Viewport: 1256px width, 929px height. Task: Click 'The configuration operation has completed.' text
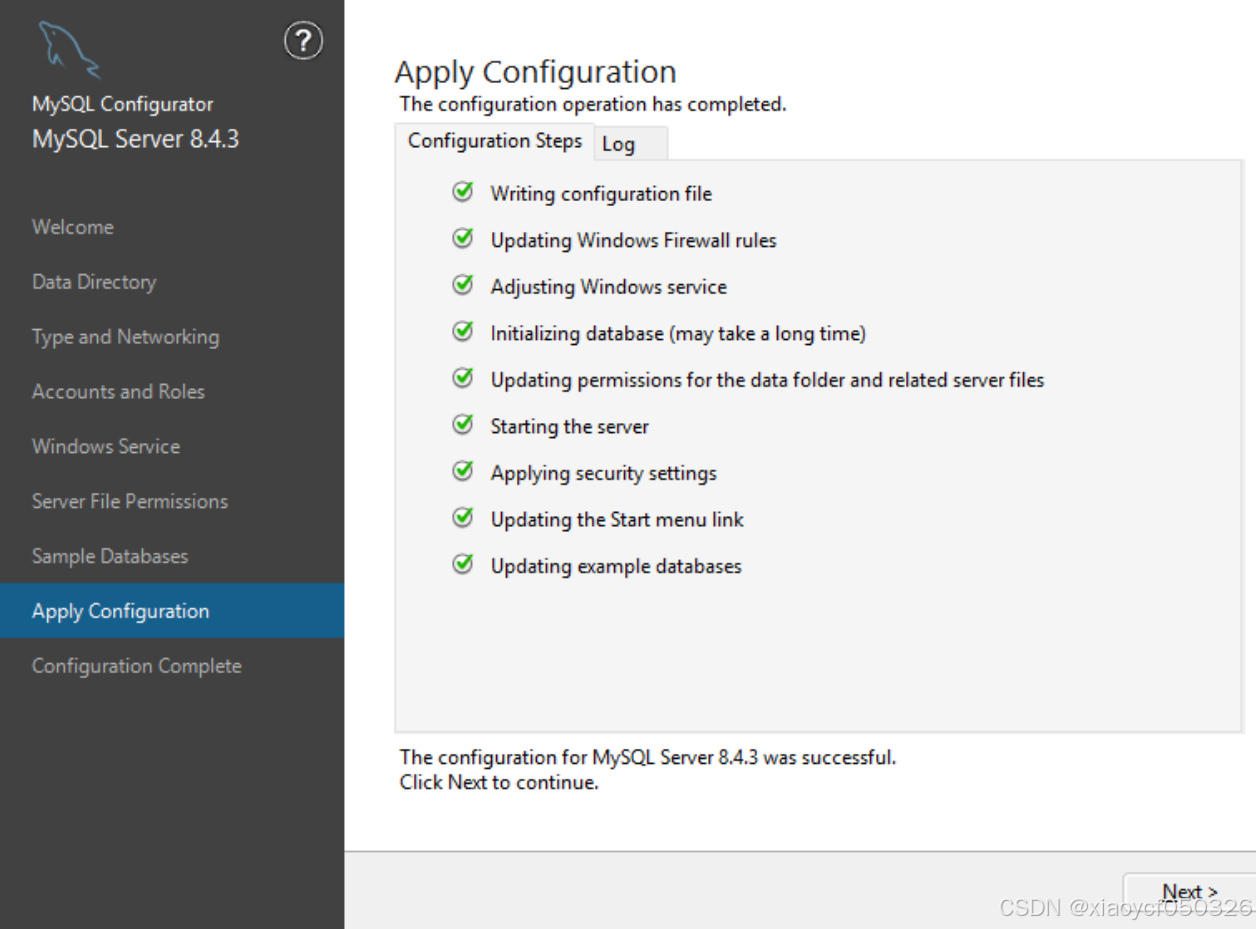click(x=593, y=104)
